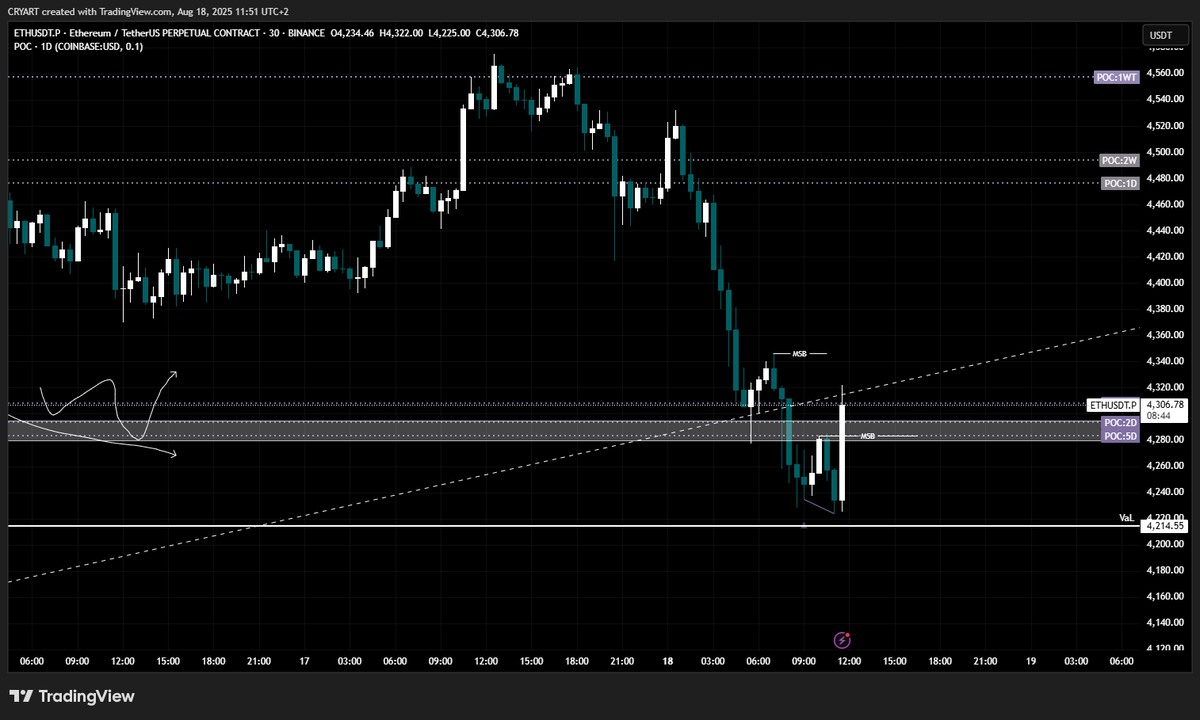Screen dimensions: 1200x720
Task: Click the 4,214.55 Val. price label
Action: click(1165, 525)
